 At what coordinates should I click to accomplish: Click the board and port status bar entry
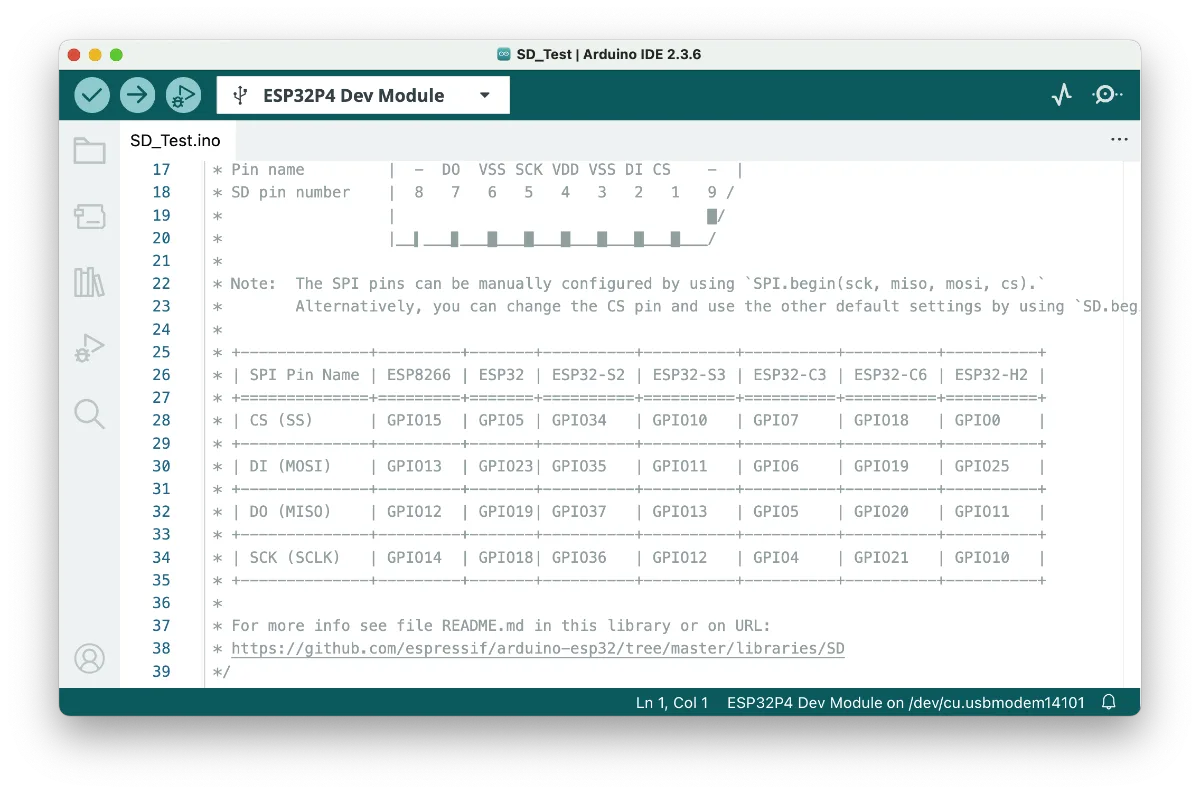pyautogui.click(x=906, y=703)
